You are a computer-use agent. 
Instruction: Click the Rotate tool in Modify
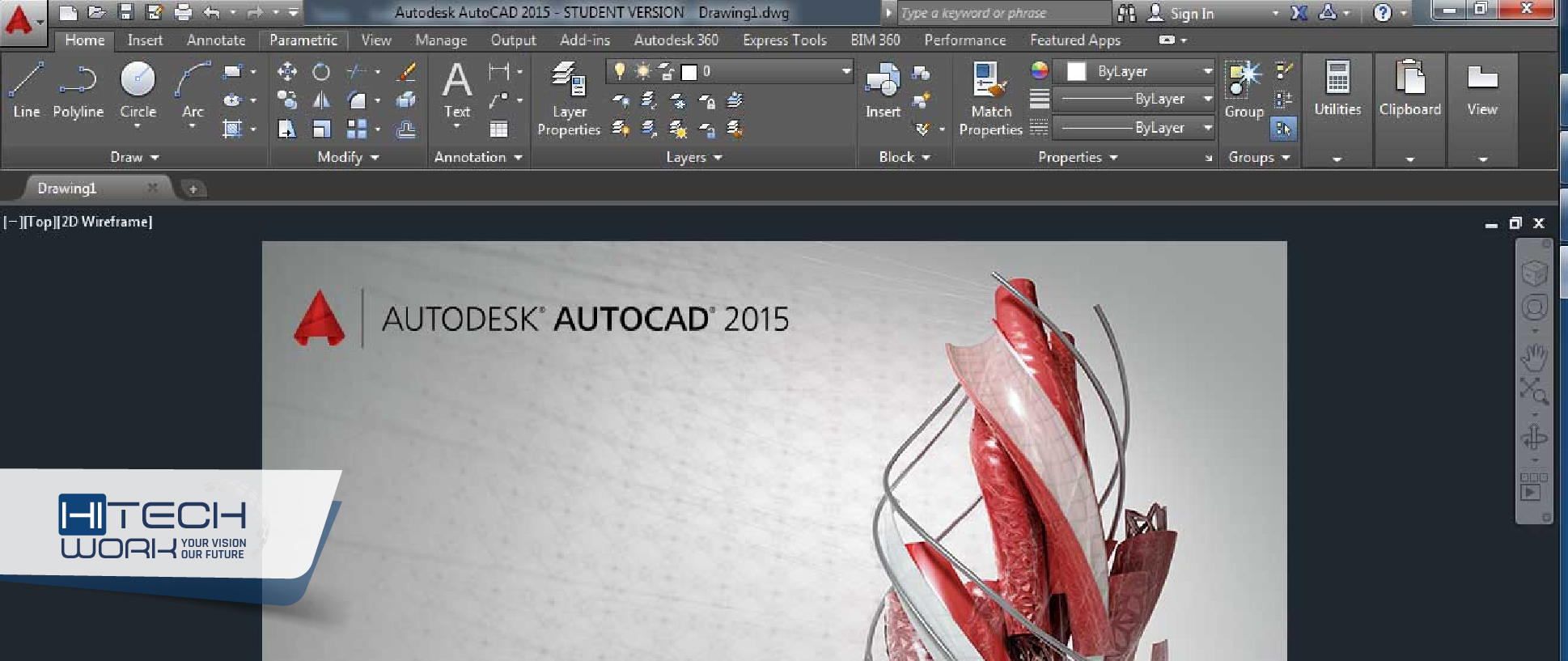click(321, 72)
